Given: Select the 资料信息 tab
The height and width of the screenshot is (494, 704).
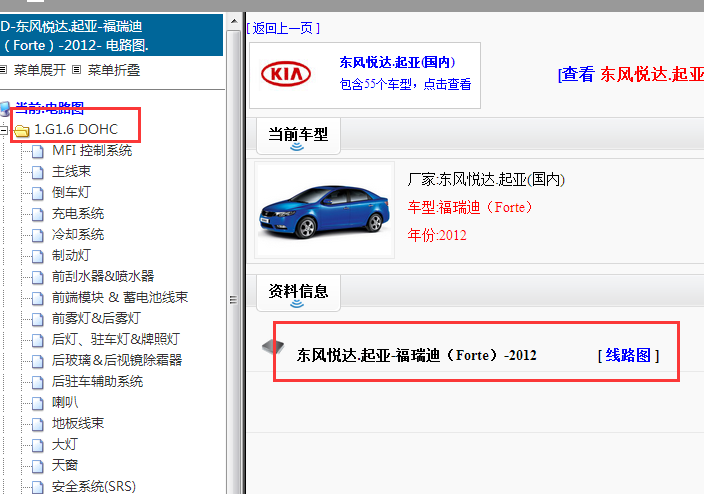Looking at the screenshot, I should point(298,293).
